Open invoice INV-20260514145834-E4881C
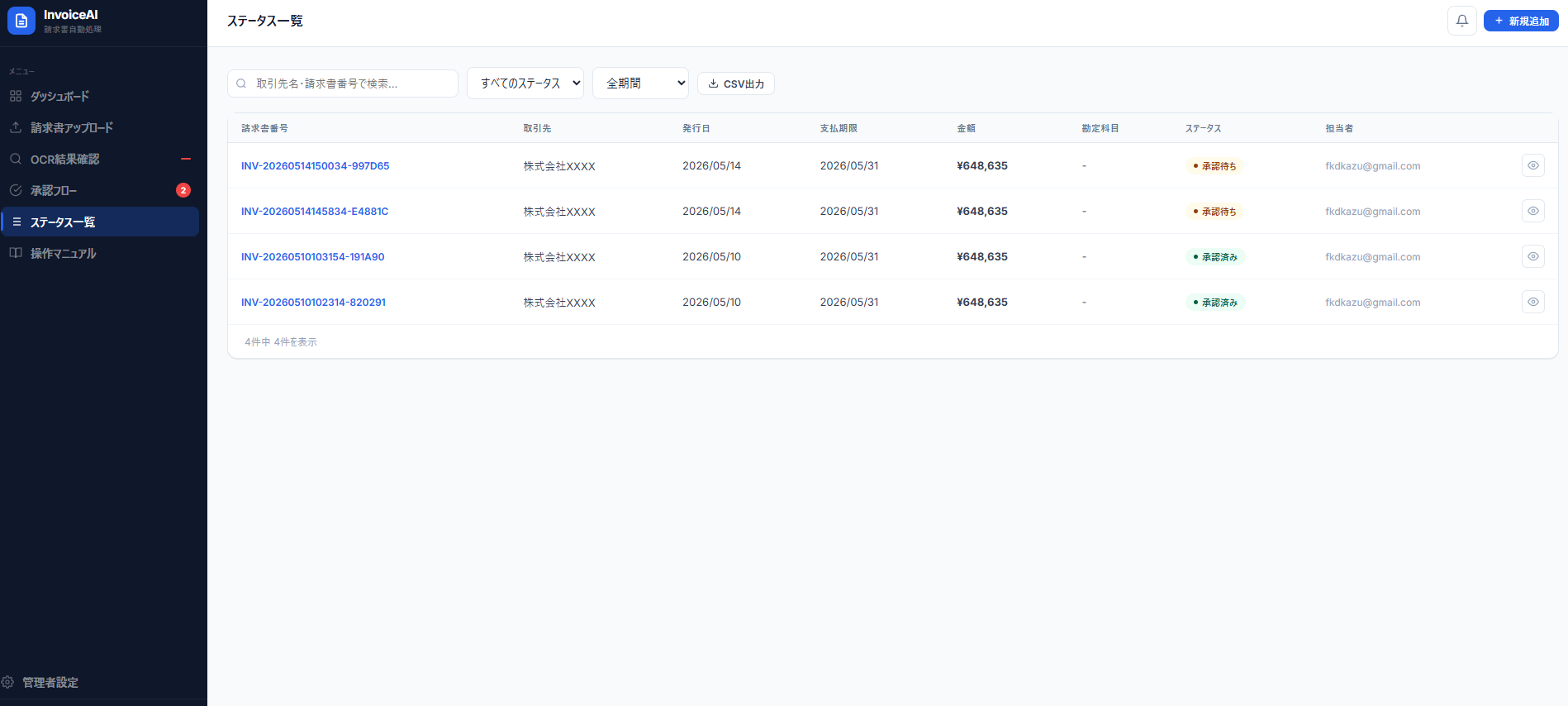Image resolution: width=1568 pixels, height=706 pixels. click(x=315, y=211)
